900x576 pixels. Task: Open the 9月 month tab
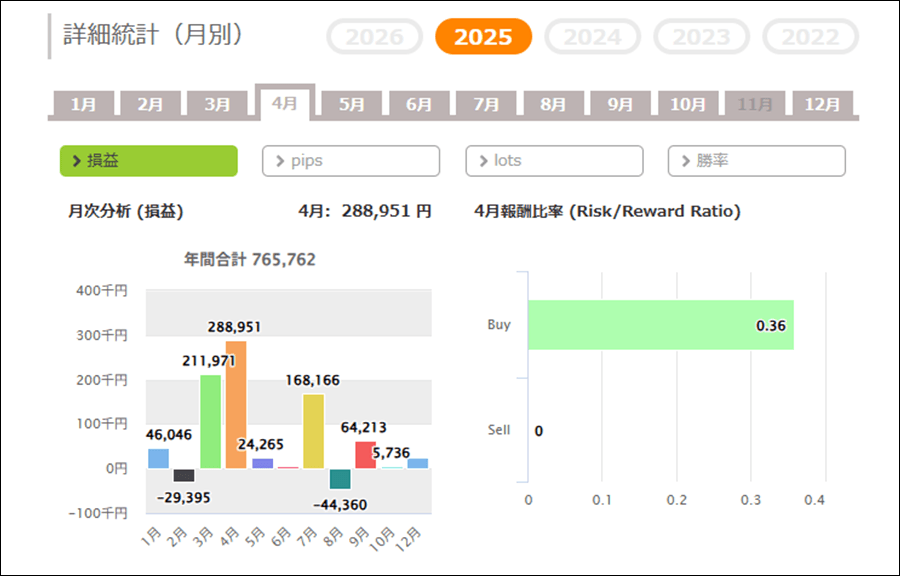click(620, 104)
